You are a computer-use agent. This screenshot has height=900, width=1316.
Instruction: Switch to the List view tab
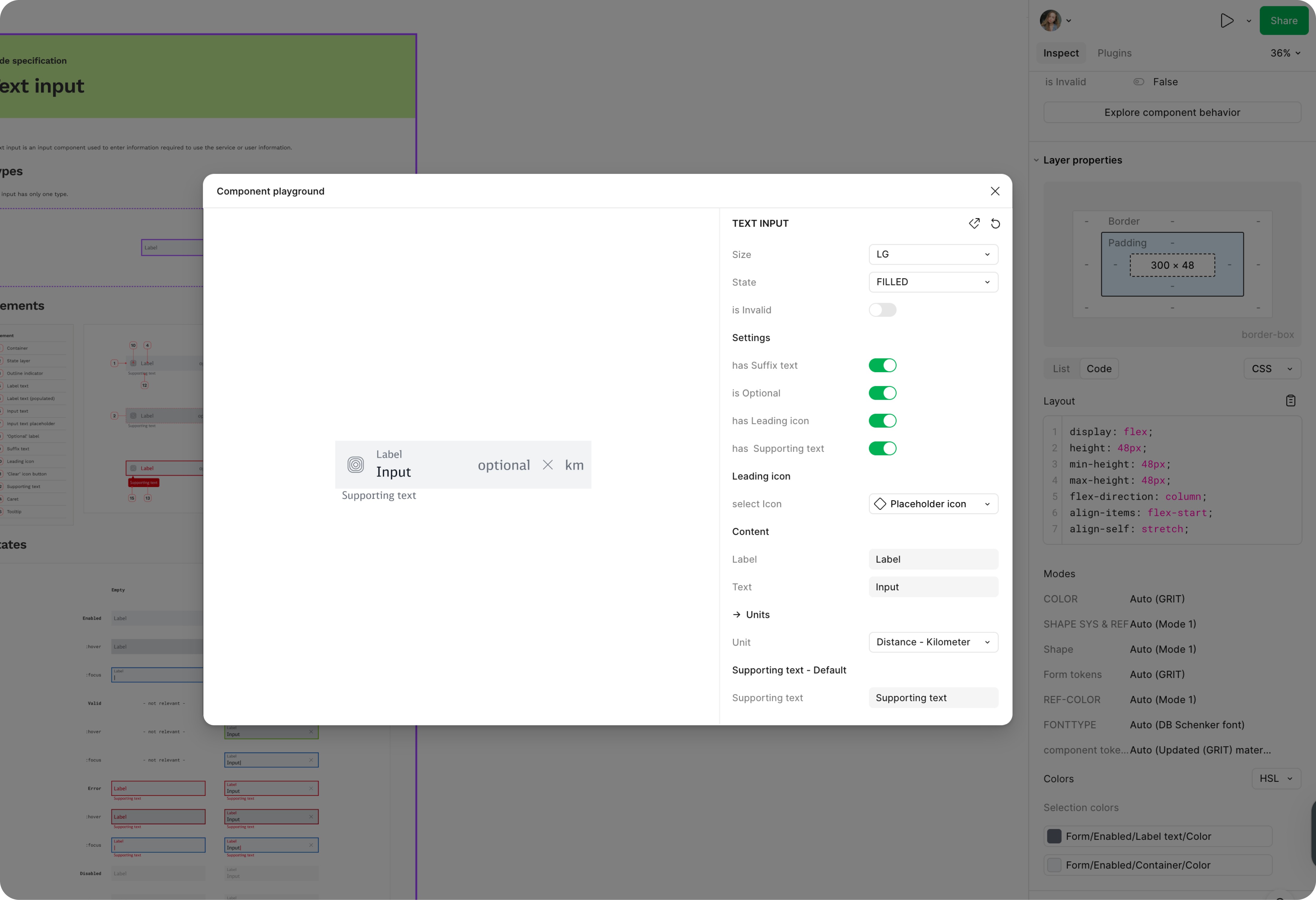pos(1061,369)
